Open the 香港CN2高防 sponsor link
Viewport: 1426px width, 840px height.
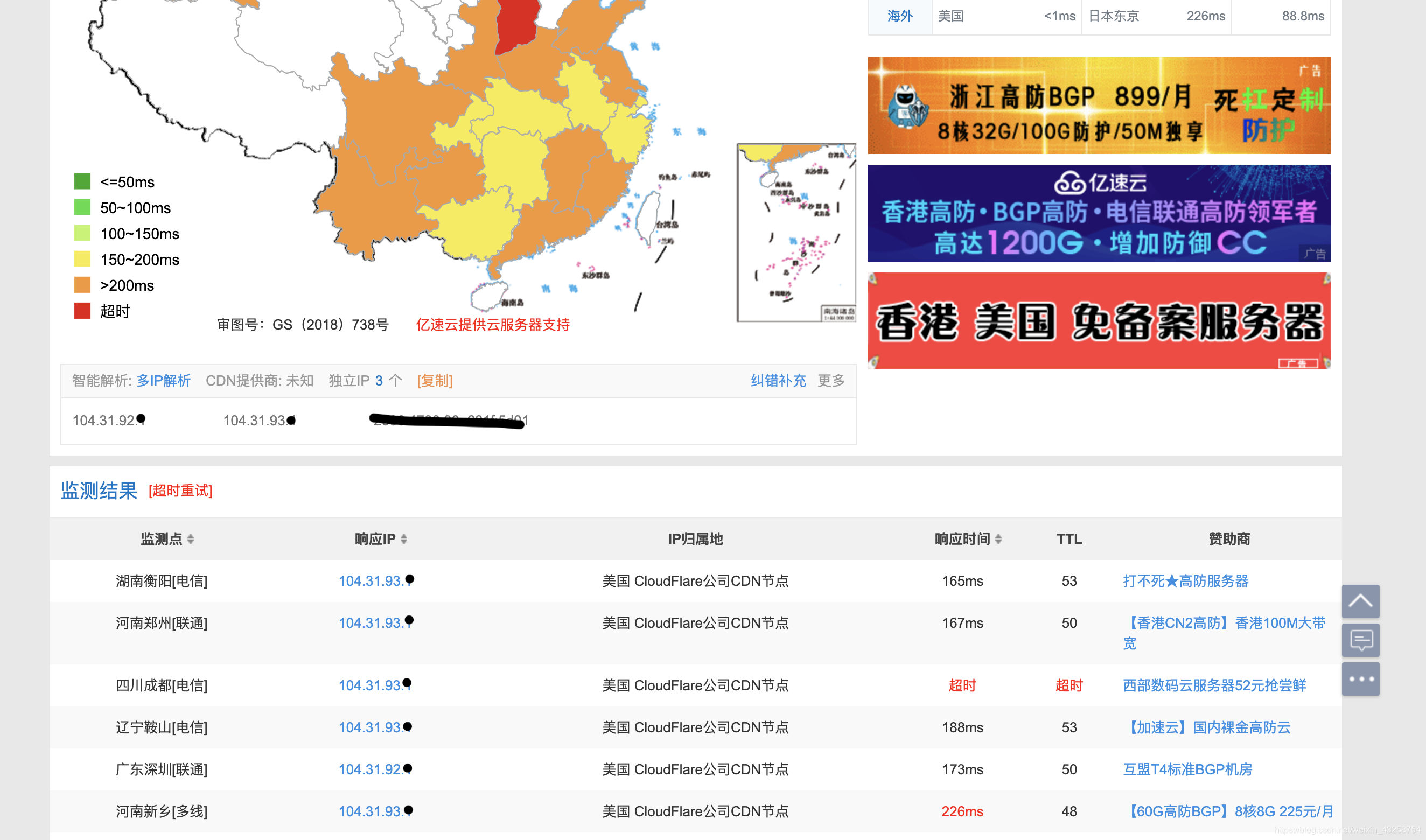(x=1224, y=633)
